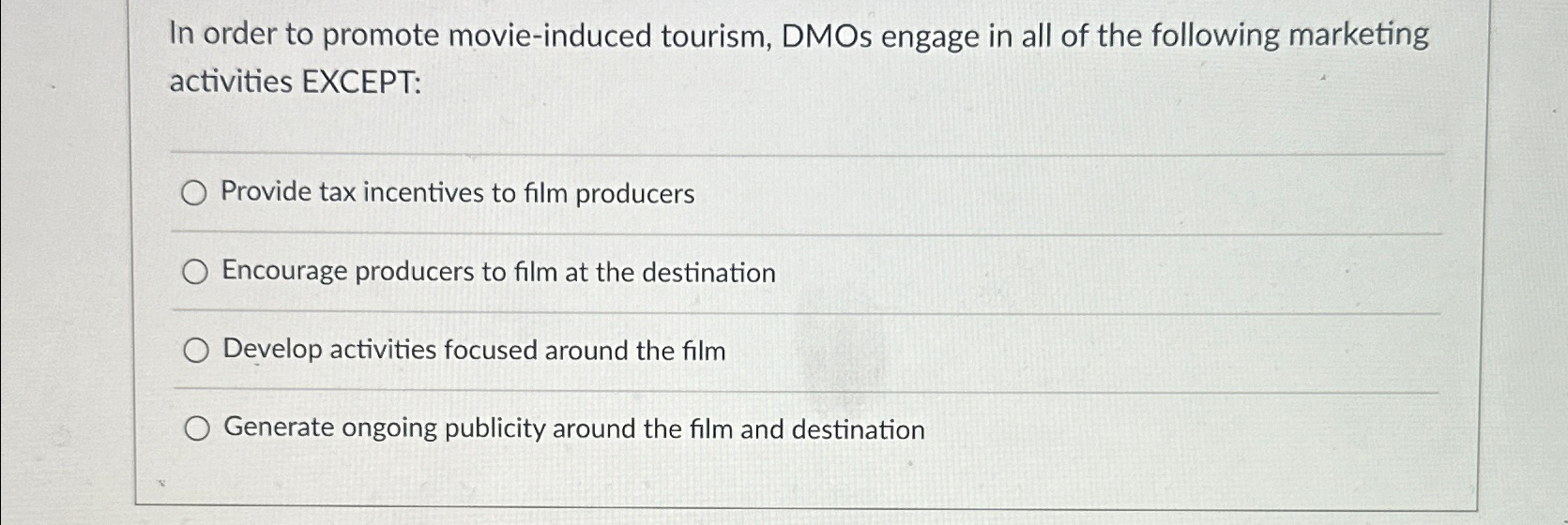Select the 'Encourage producers to film at the destination' radio button
Image resolution: width=1568 pixels, height=525 pixels.
tap(195, 273)
